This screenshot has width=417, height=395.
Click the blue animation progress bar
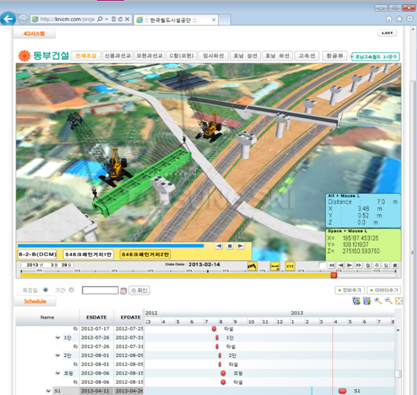pos(111,246)
